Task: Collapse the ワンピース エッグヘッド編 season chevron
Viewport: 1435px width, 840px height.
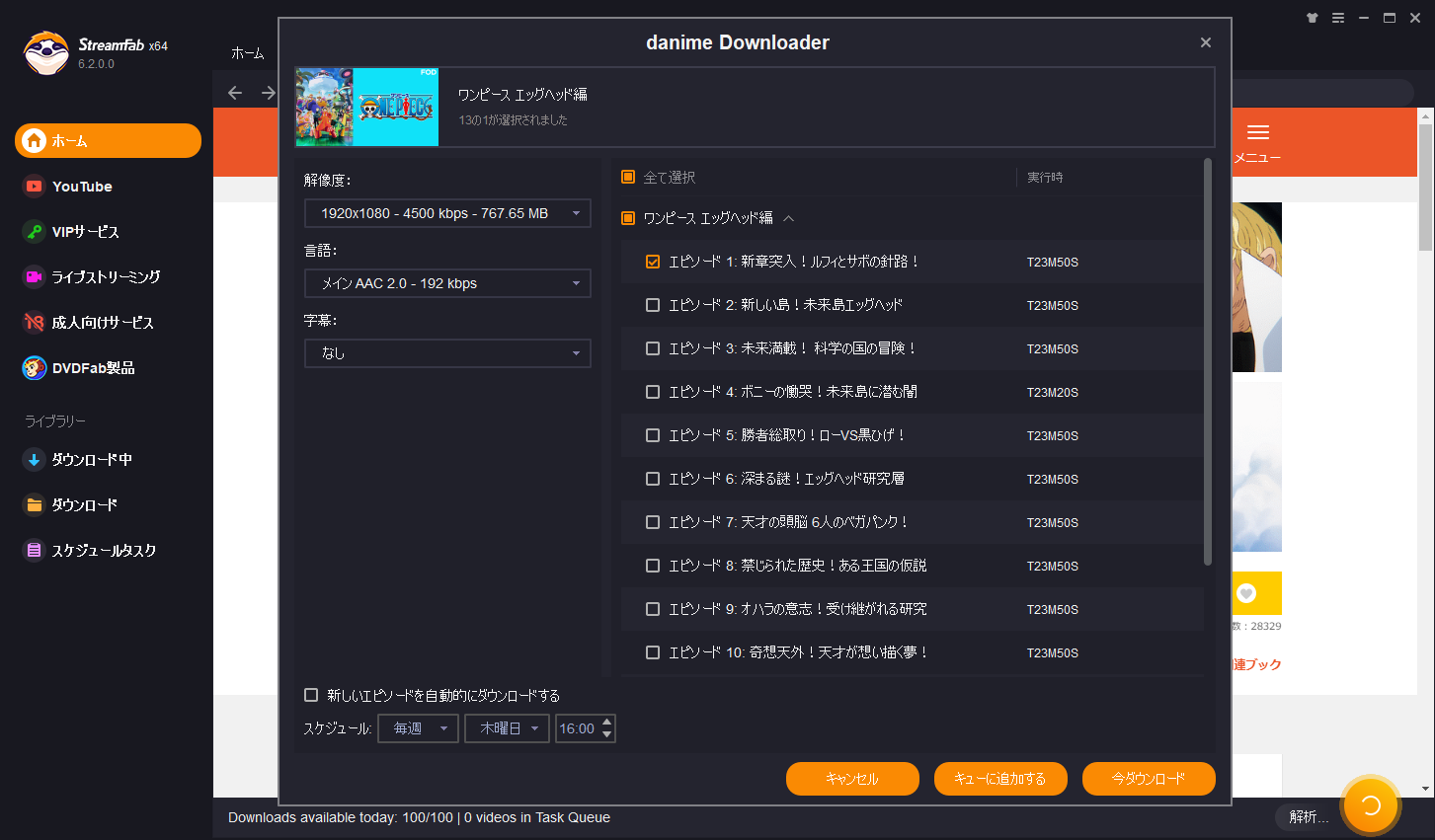Action: click(x=788, y=218)
